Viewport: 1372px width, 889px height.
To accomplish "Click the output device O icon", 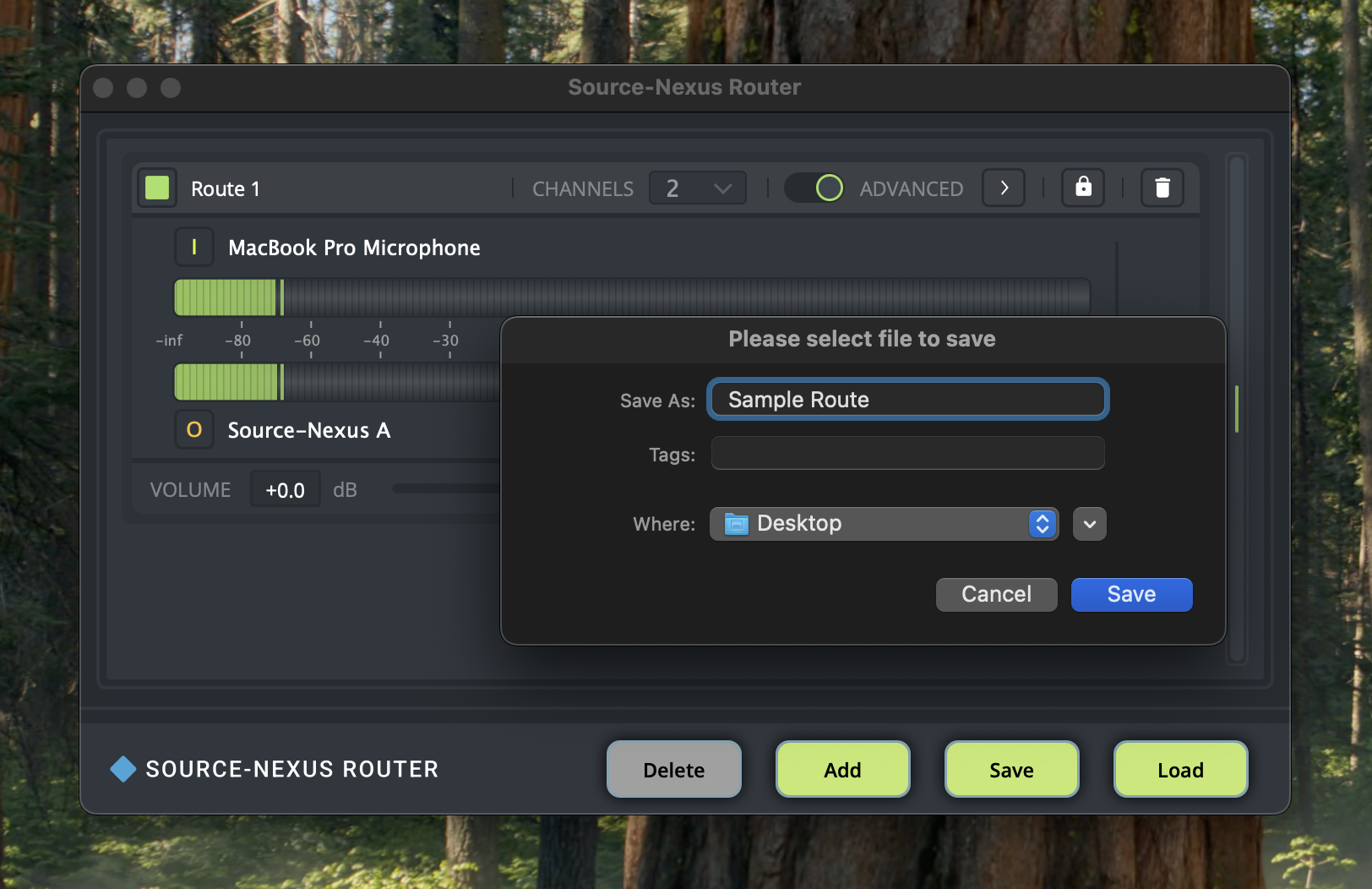I will click(194, 429).
